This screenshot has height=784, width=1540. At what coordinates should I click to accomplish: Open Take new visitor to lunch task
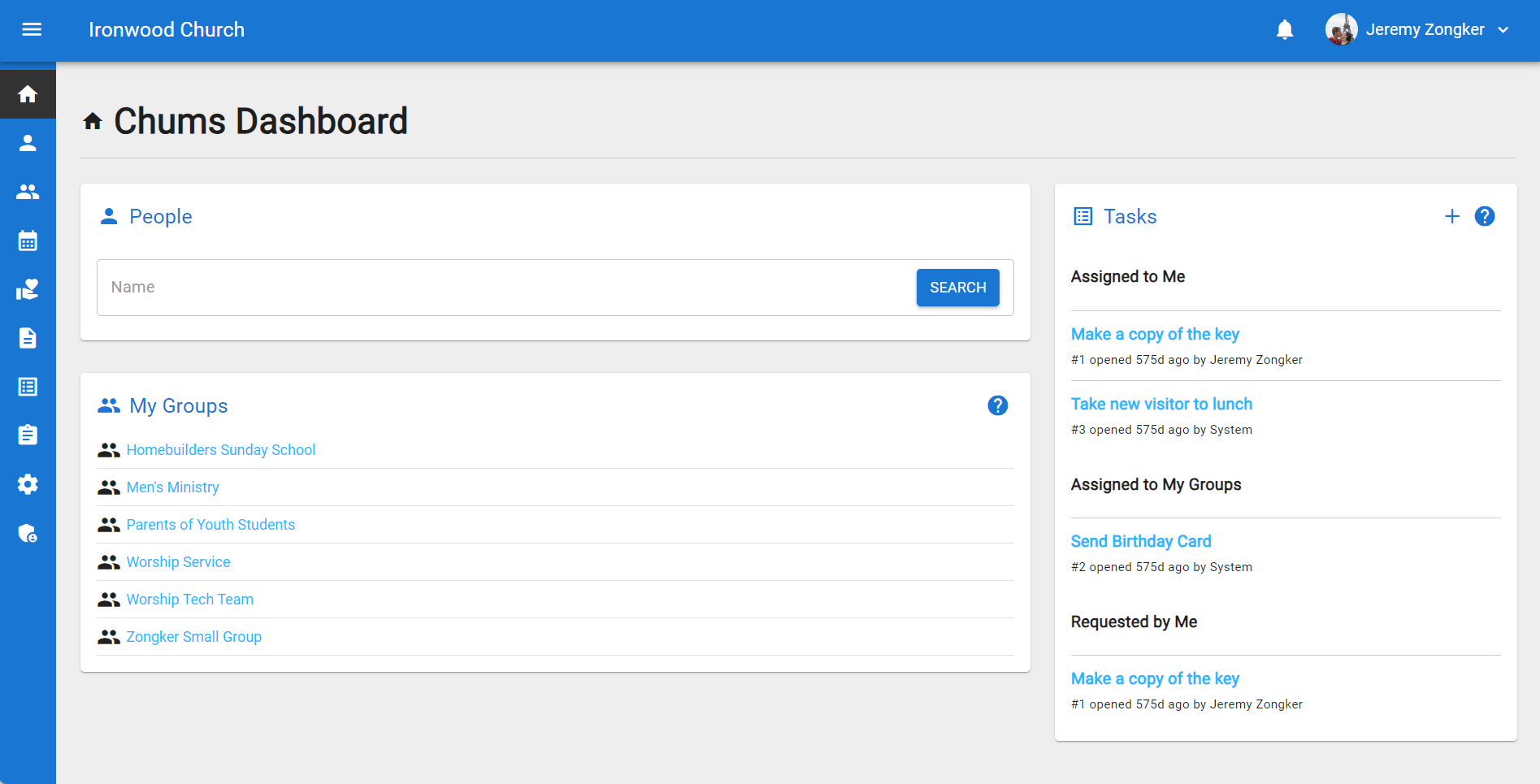tap(1160, 404)
